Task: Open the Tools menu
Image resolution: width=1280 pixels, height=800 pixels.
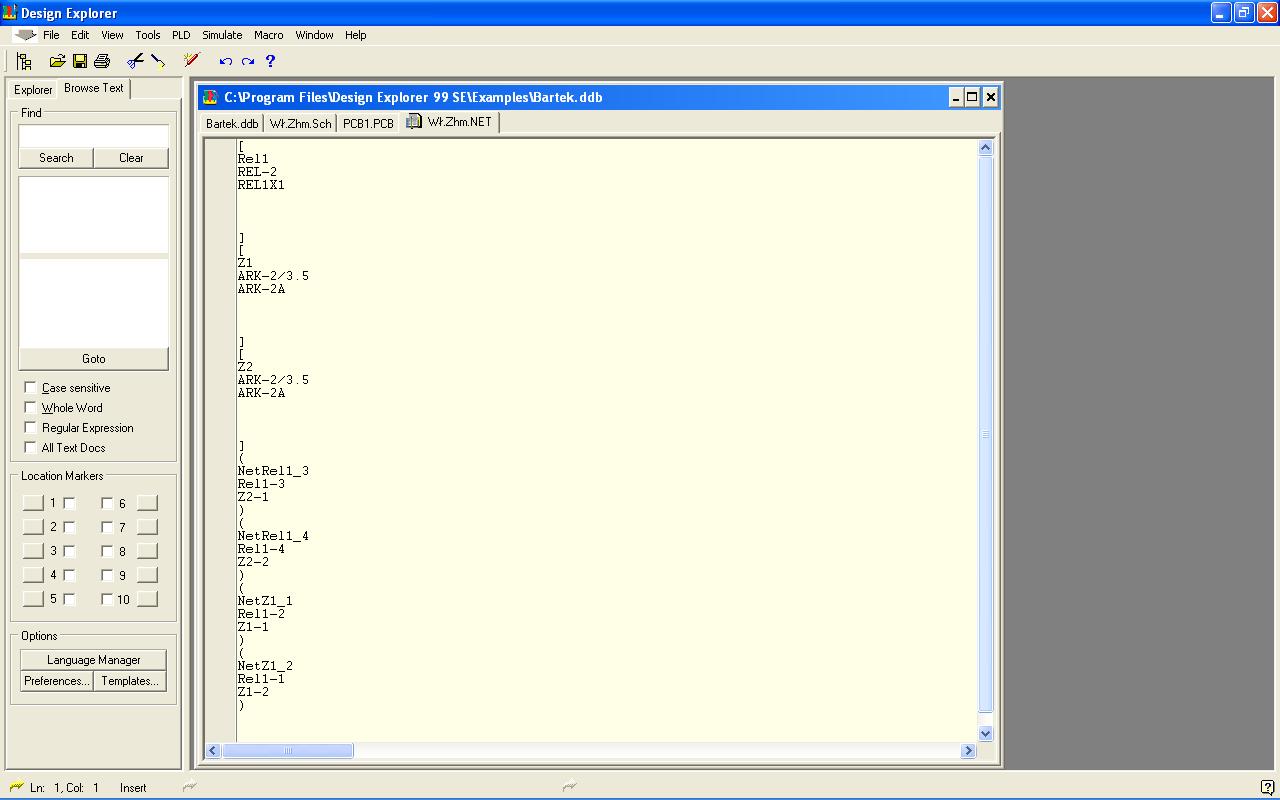Action: point(148,35)
